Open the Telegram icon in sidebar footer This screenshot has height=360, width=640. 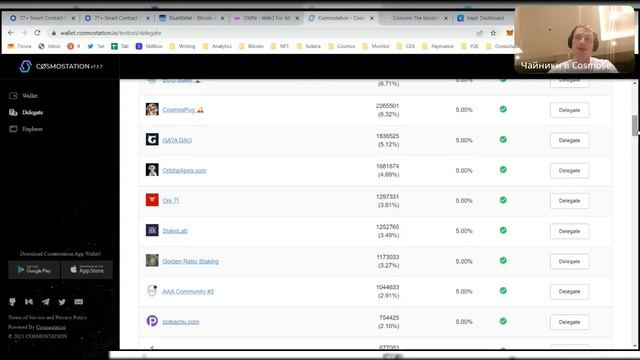tap(46, 302)
